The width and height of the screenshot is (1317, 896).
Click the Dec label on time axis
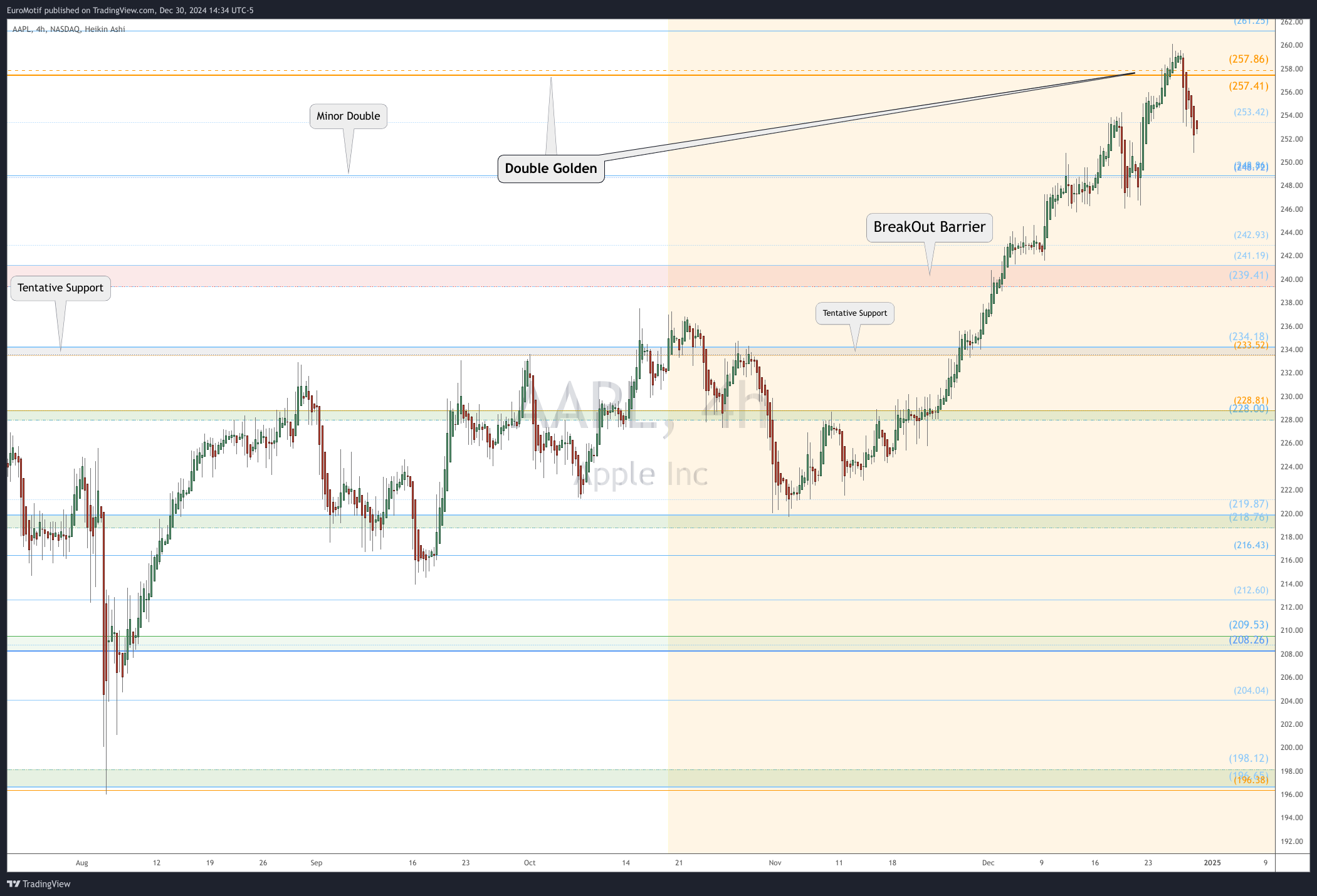(988, 863)
